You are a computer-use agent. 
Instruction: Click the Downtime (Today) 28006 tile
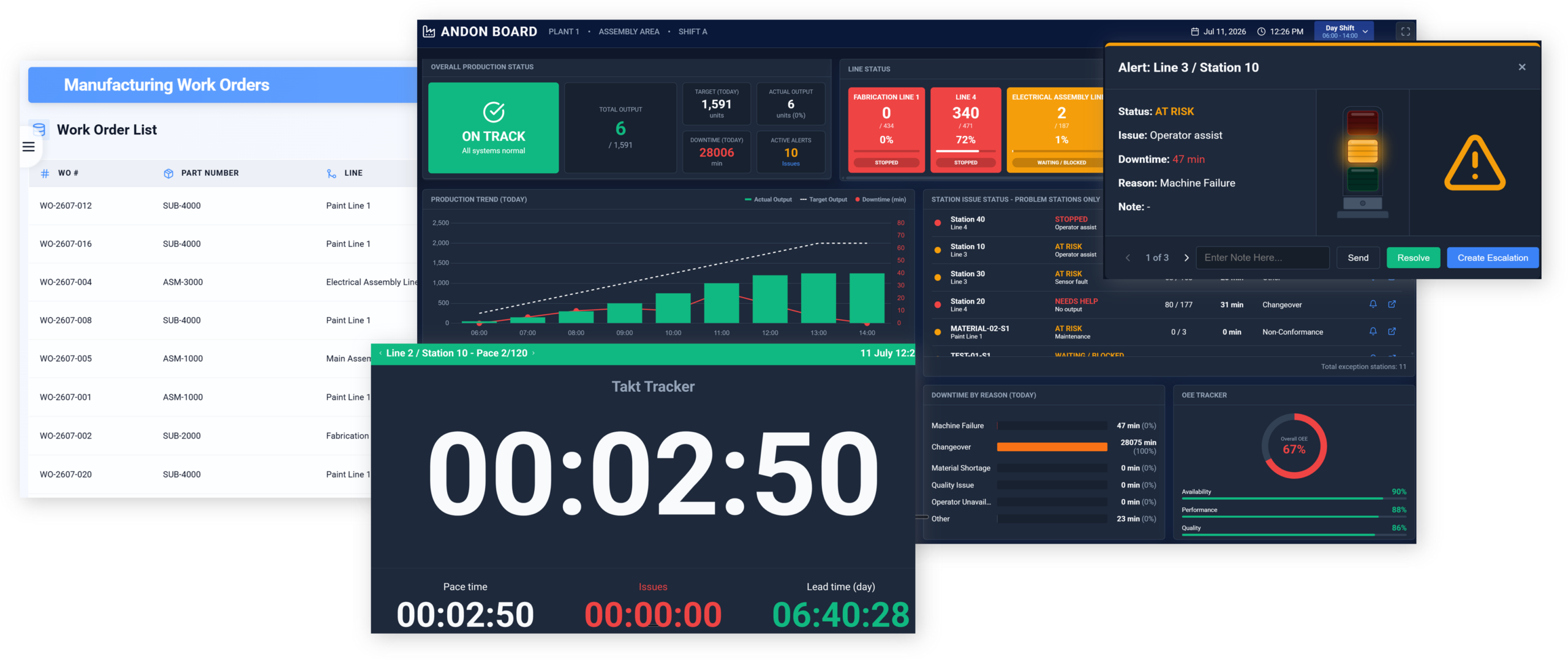[717, 152]
